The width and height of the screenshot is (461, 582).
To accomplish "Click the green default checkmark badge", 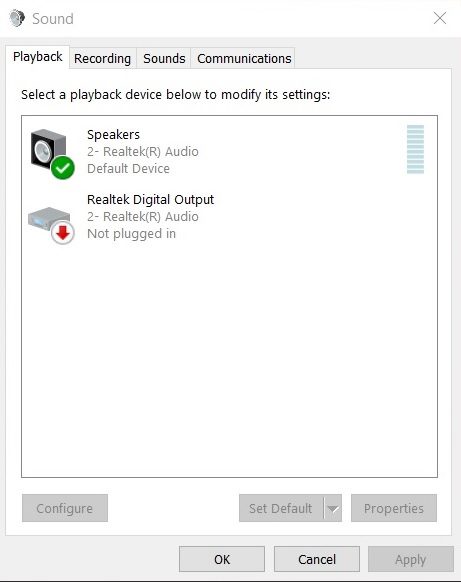I will [x=62, y=168].
